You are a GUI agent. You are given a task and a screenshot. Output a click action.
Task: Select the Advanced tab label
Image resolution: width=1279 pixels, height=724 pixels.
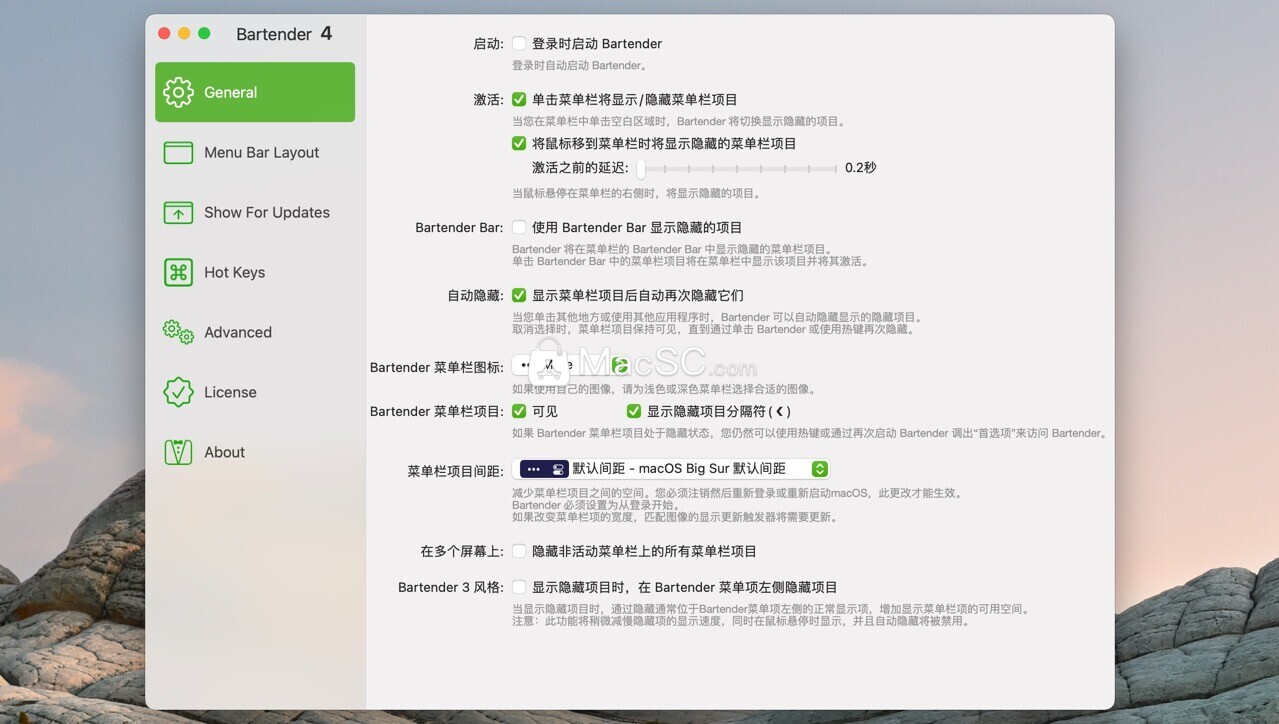tap(238, 332)
